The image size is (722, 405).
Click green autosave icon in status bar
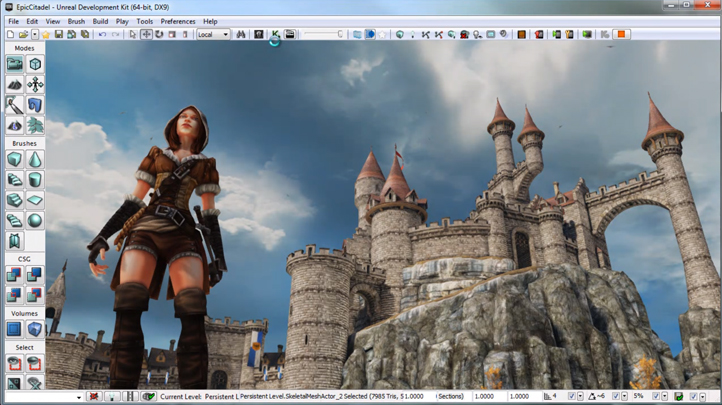pyautogui.click(x=679, y=396)
